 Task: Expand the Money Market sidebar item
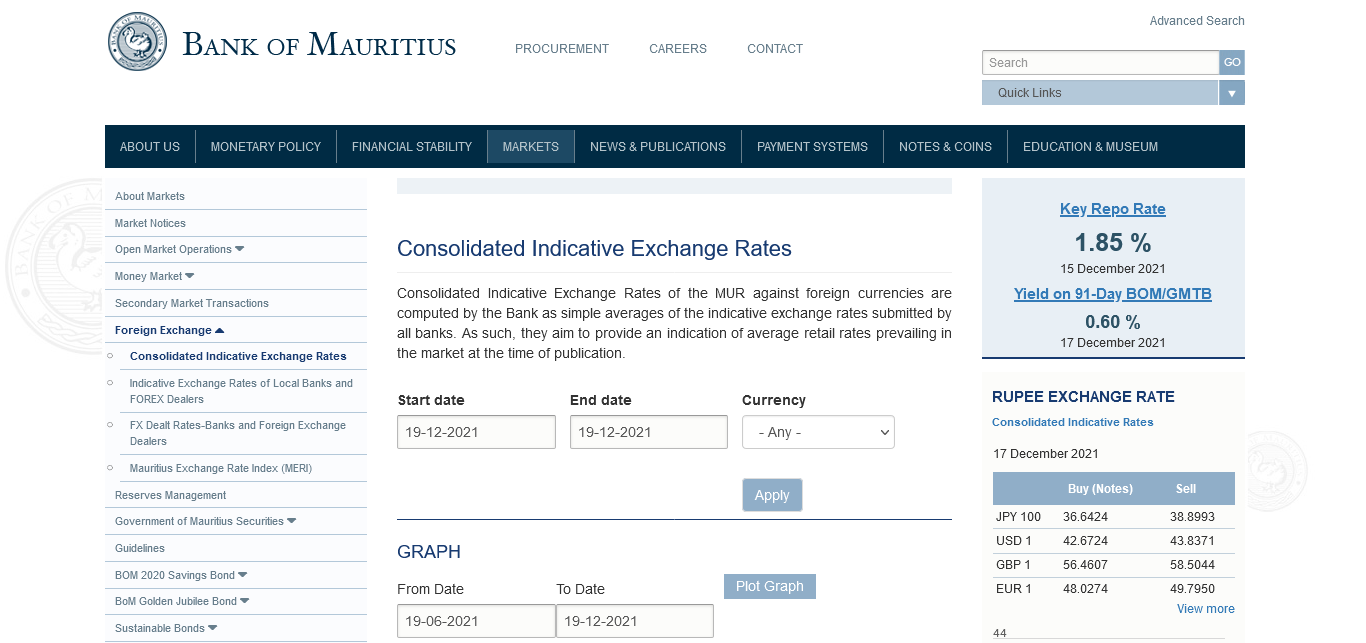[x=189, y=276]
